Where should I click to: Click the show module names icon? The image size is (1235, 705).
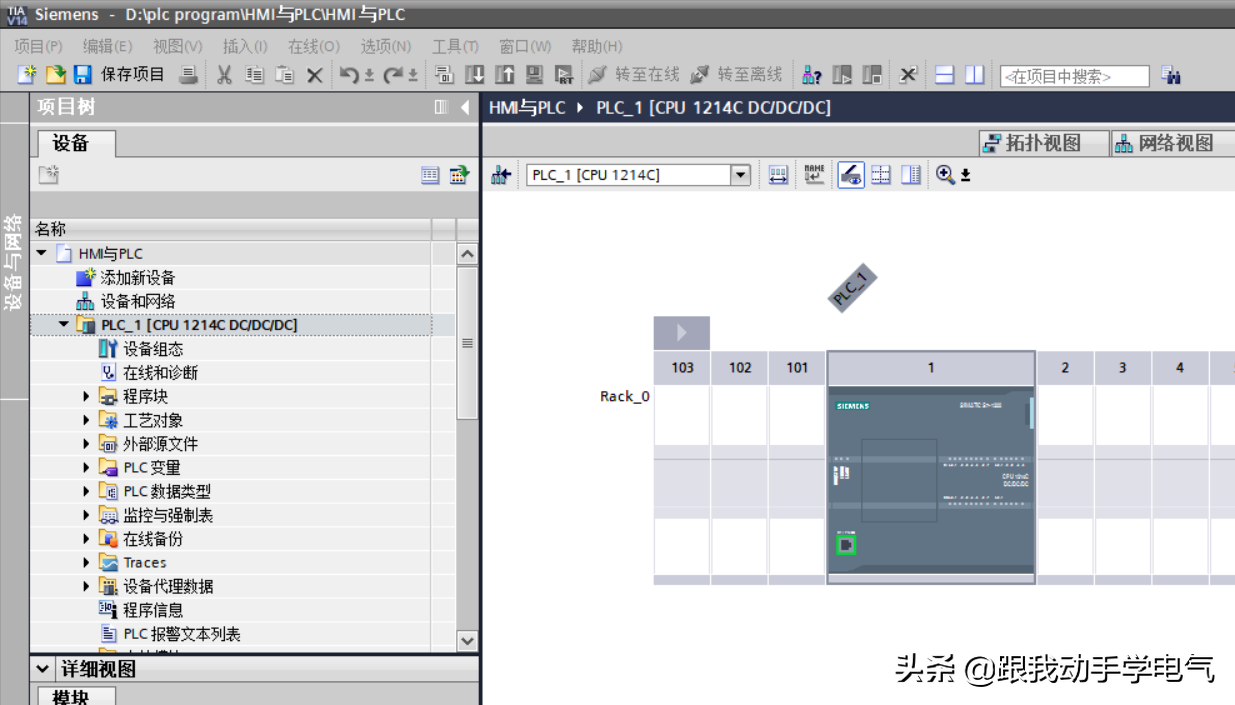coord(815,175)
